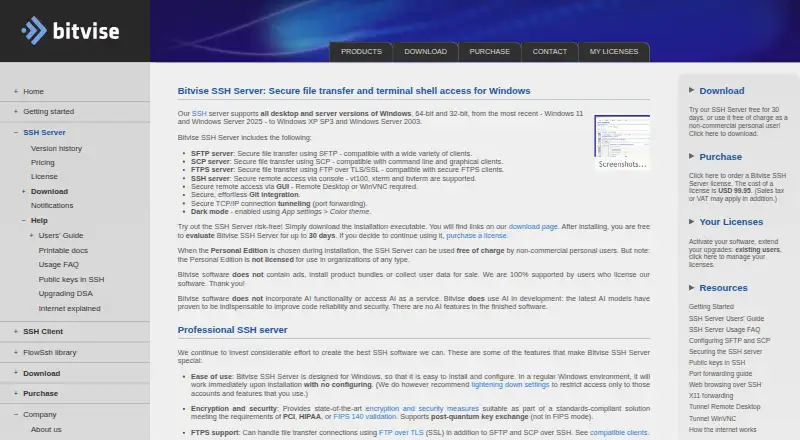Collapse the Help subsection
Viewport: 800px width, 440px height.
[x=23, y=221]
